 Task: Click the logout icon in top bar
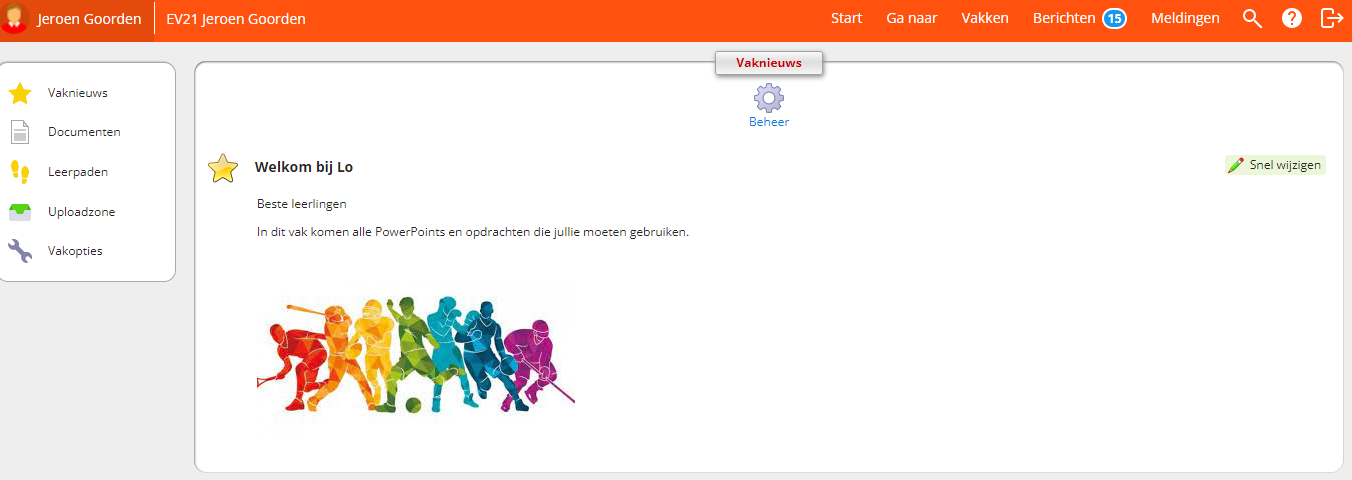(1332, 18)
